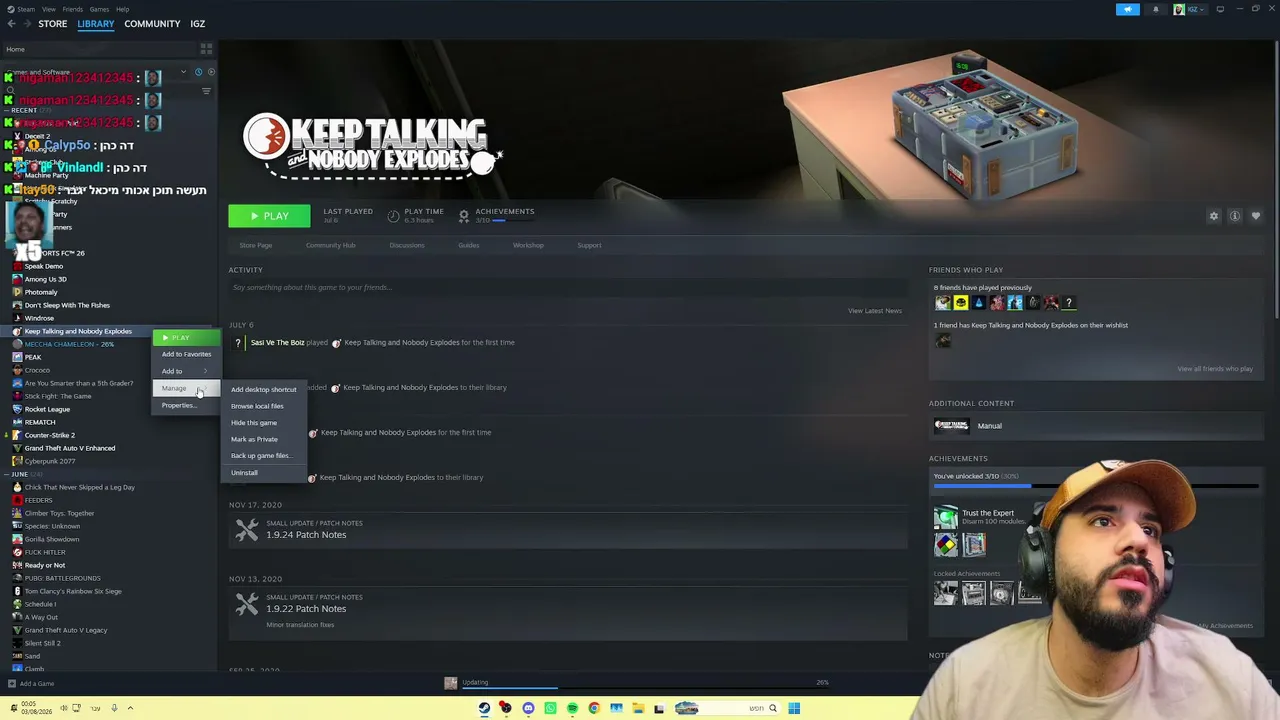Open the Games menu

click(100, 9)
